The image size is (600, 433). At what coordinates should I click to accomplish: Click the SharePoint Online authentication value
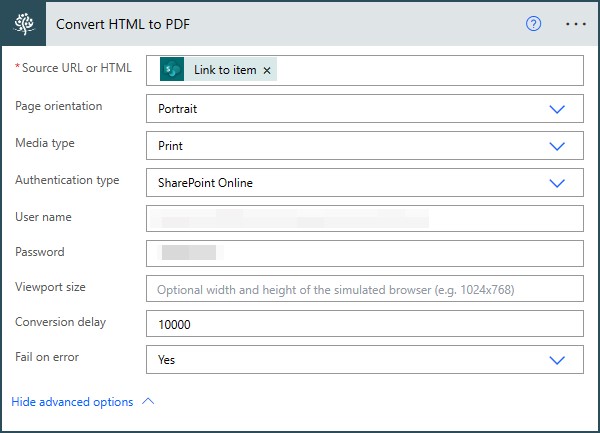click(205, 183)
